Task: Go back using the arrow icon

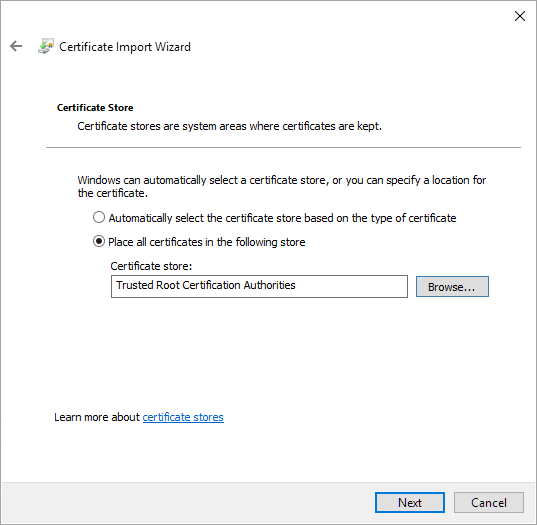Action: (x=16, y=46)
